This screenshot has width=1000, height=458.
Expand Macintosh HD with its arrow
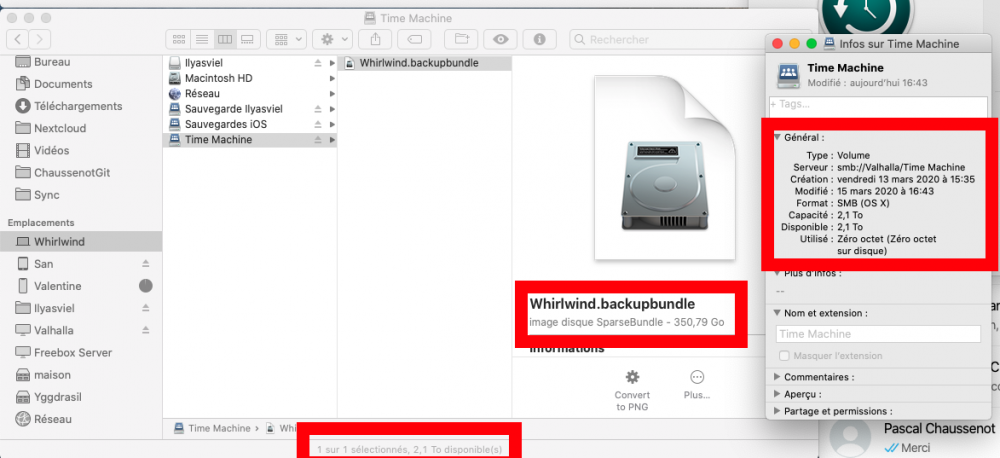click(x=332, y=78)
